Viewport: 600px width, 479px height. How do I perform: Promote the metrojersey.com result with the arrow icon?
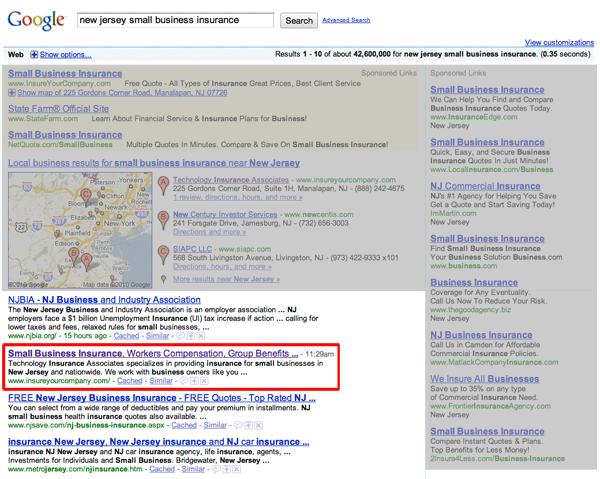pyautogui.click(x=227, y=469)
